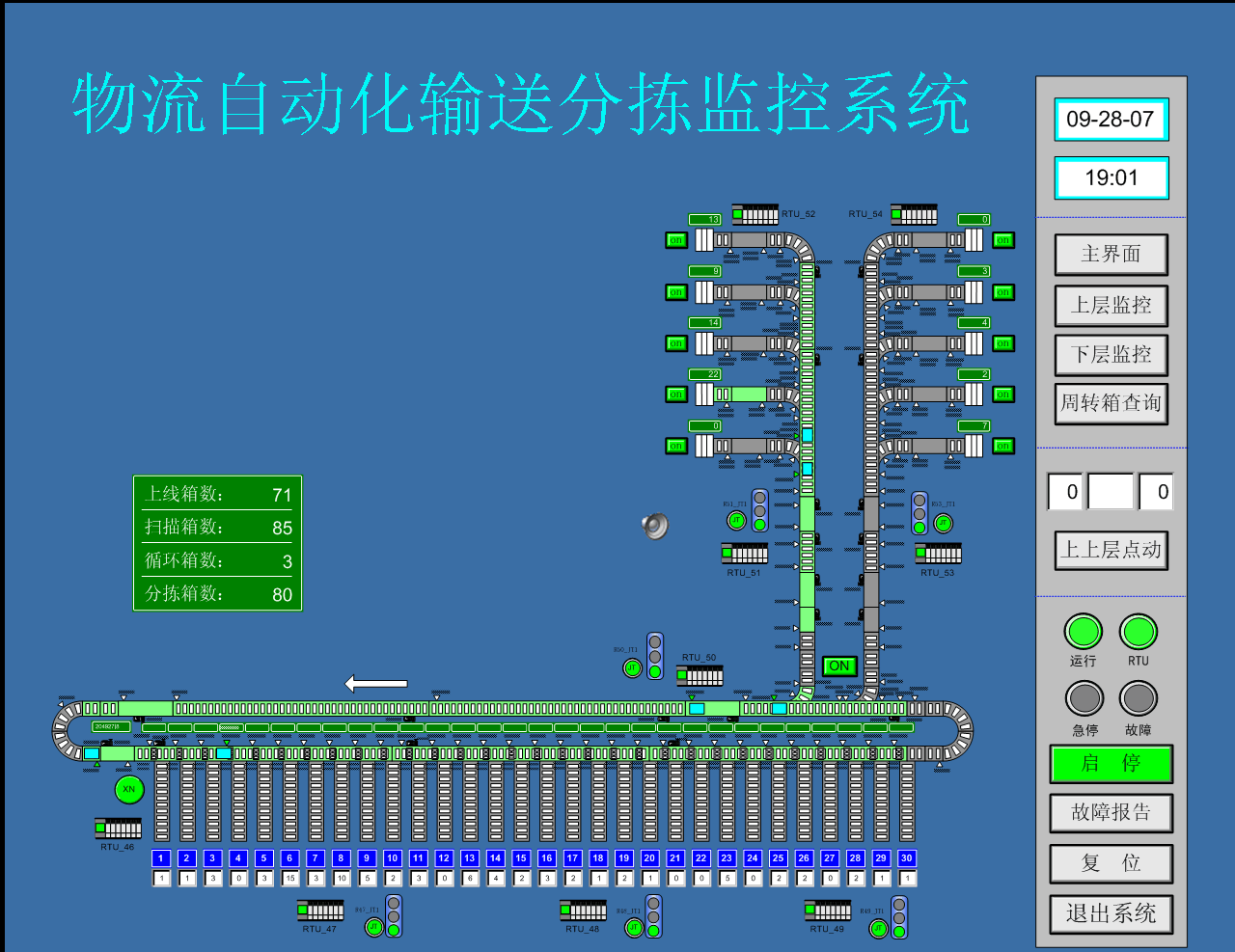Click the white left arrow above the main conveyor

(375, 683)
